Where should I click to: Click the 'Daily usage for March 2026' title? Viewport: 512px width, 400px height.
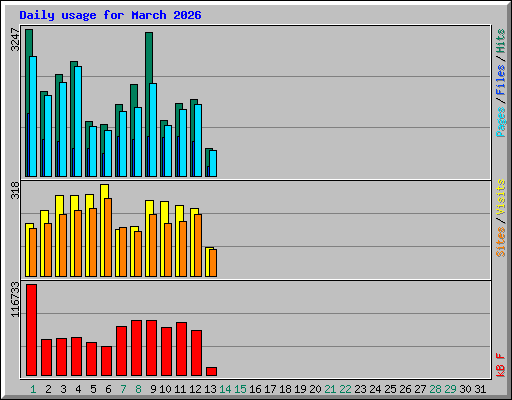click(x=110, y=15)
